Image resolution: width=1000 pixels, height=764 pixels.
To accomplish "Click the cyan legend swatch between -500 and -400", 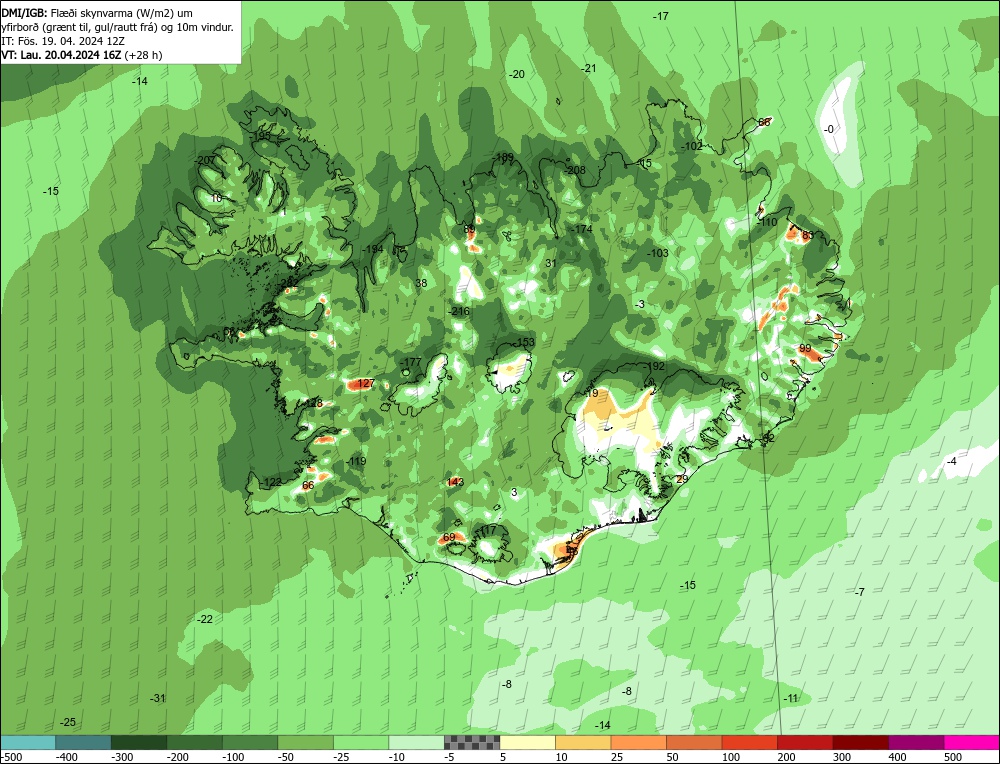I will (x=27, y=742).
